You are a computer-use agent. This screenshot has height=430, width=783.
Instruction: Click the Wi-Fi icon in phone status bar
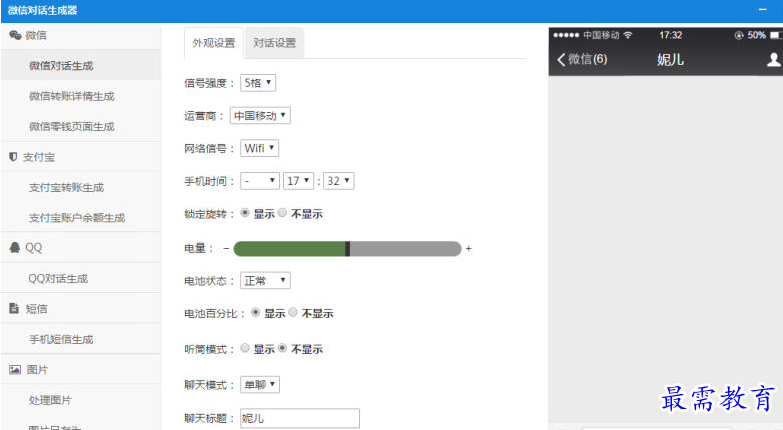628,35
